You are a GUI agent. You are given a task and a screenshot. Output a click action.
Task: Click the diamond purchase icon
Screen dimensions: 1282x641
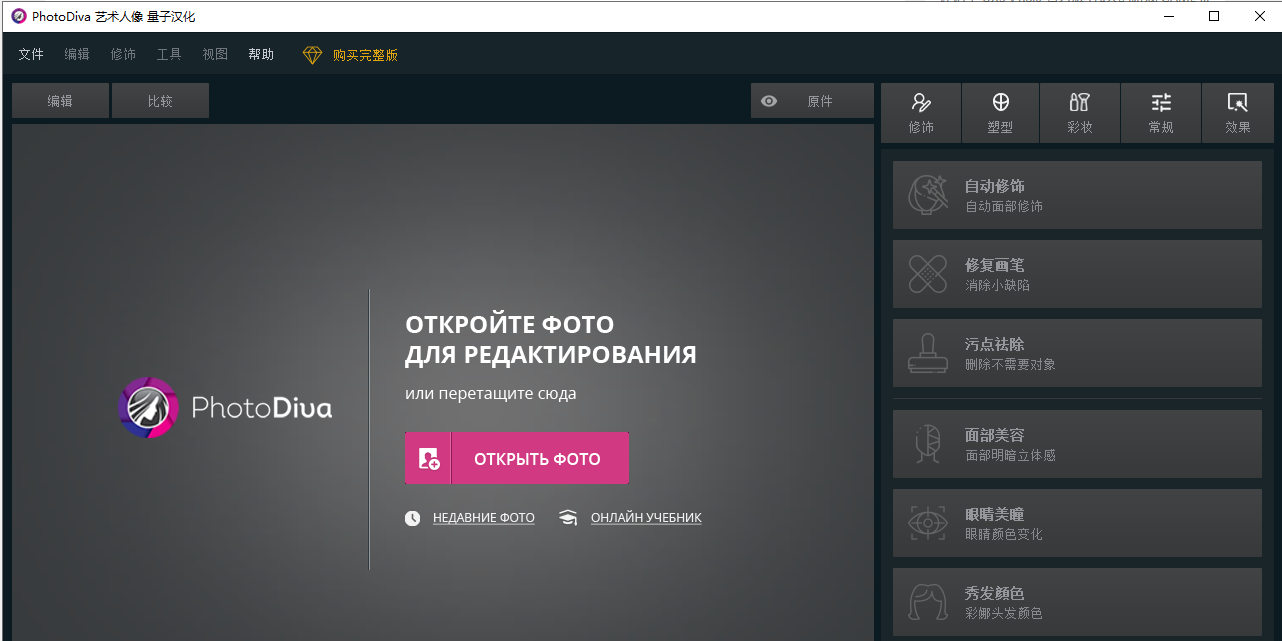pos(313,55)
